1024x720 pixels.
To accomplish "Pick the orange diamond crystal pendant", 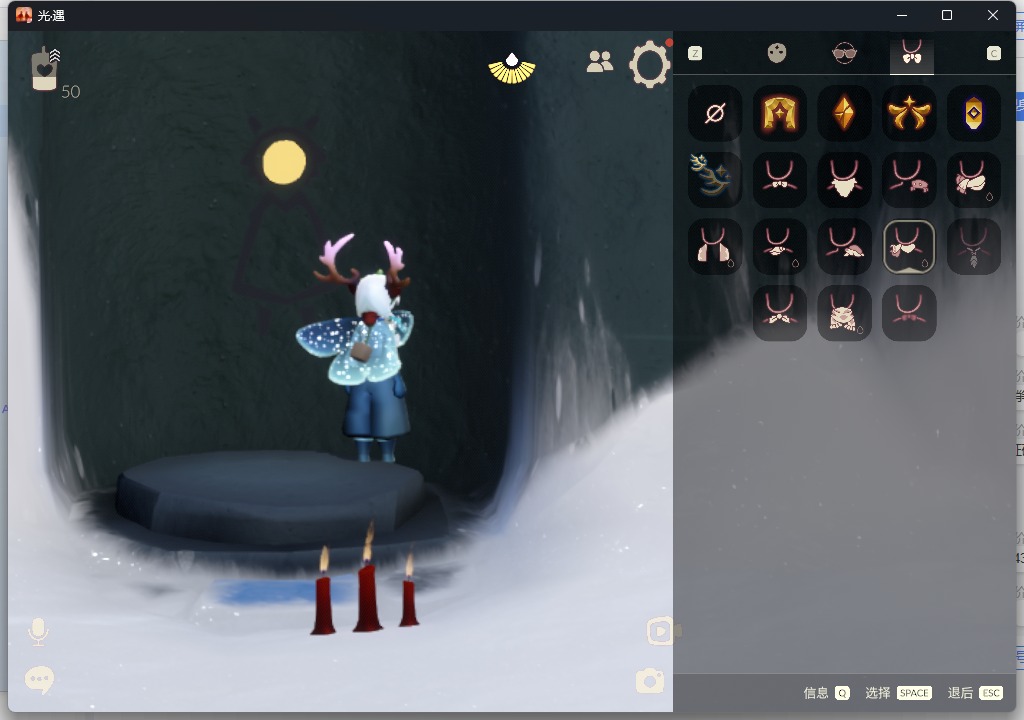I will tap(844, 114).
